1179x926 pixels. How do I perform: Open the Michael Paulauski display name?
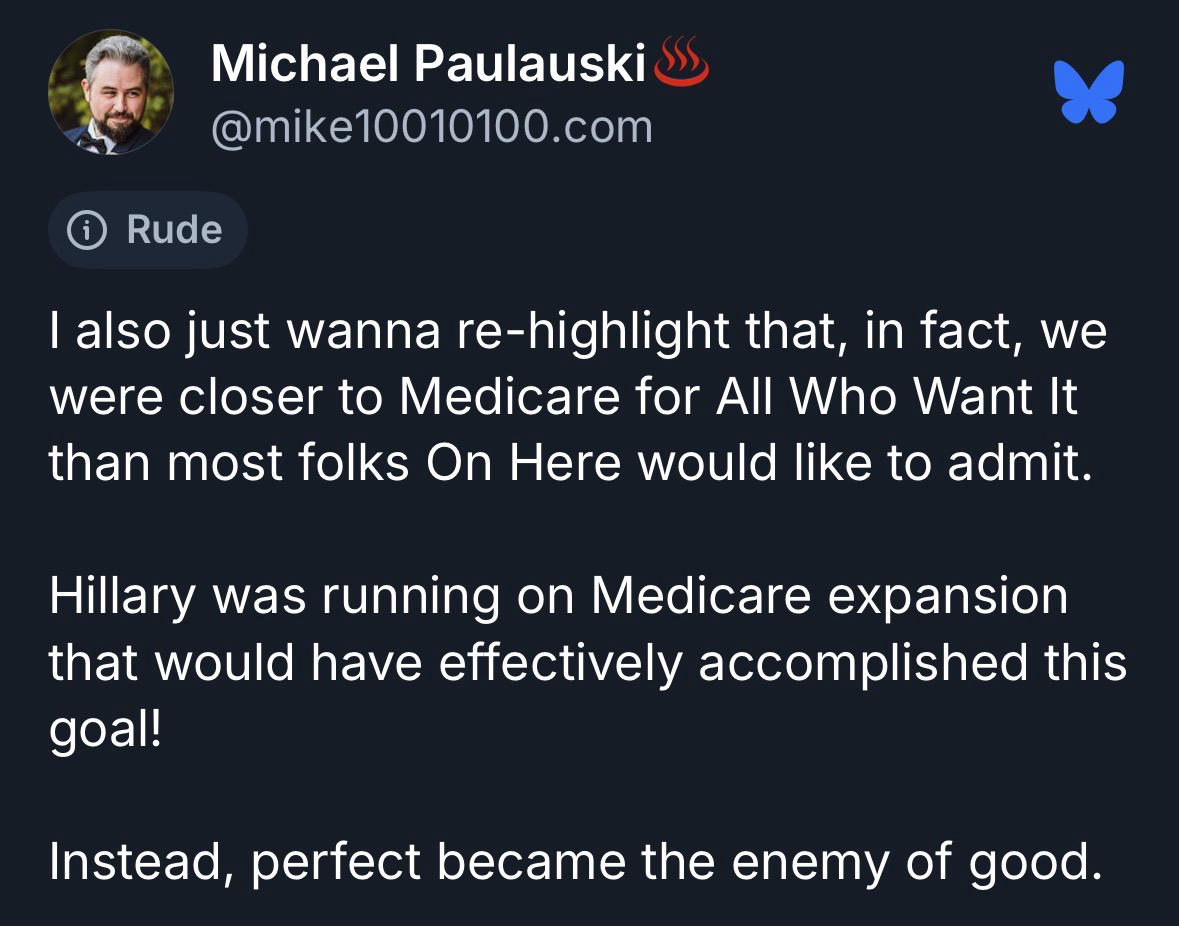[x=428, y=66]
